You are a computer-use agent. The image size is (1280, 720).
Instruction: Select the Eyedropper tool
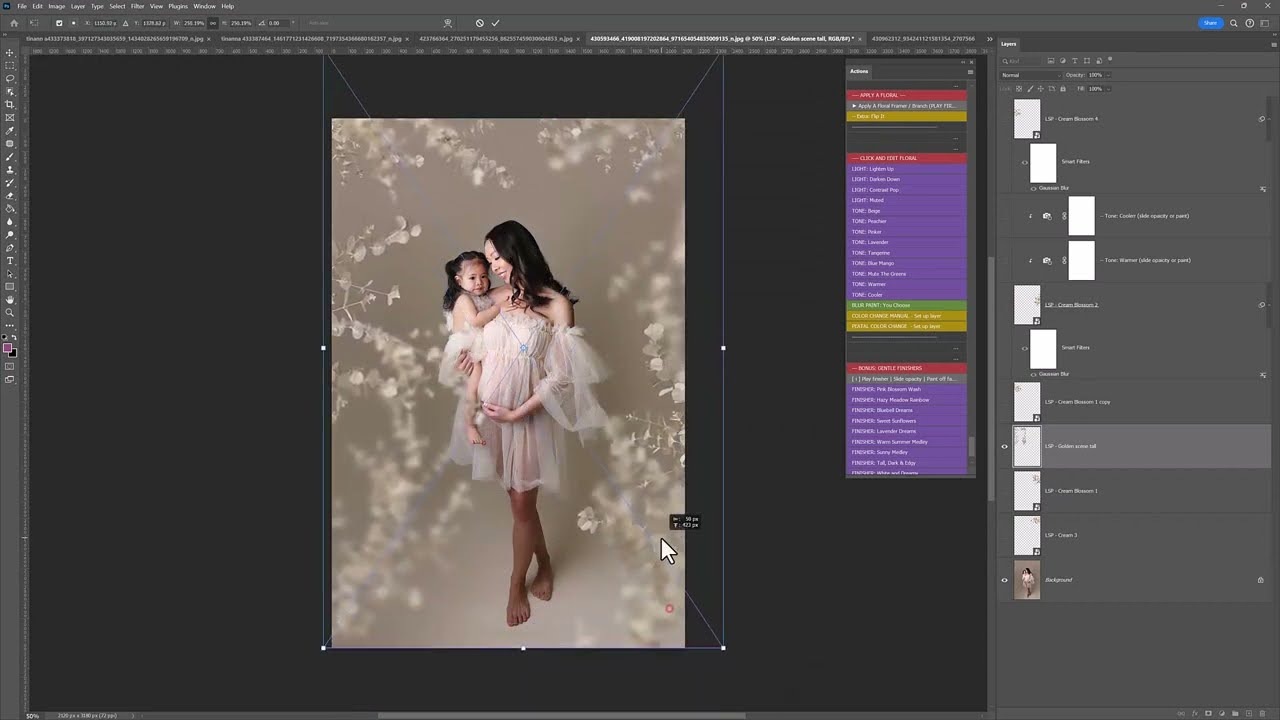pyautogui.click(x=10, y=131)
